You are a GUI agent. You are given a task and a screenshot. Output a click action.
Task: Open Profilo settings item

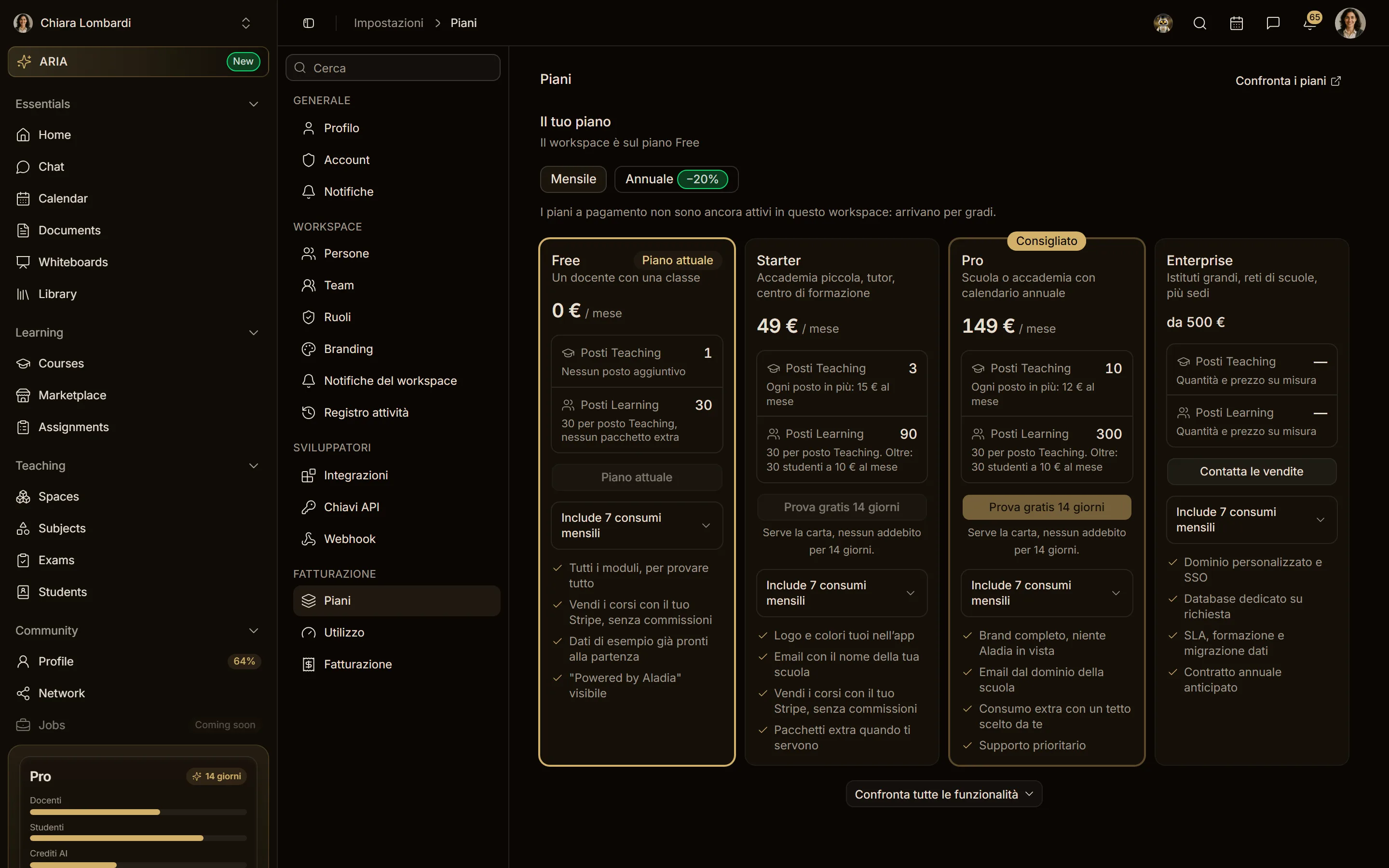[x=396, y=128]
